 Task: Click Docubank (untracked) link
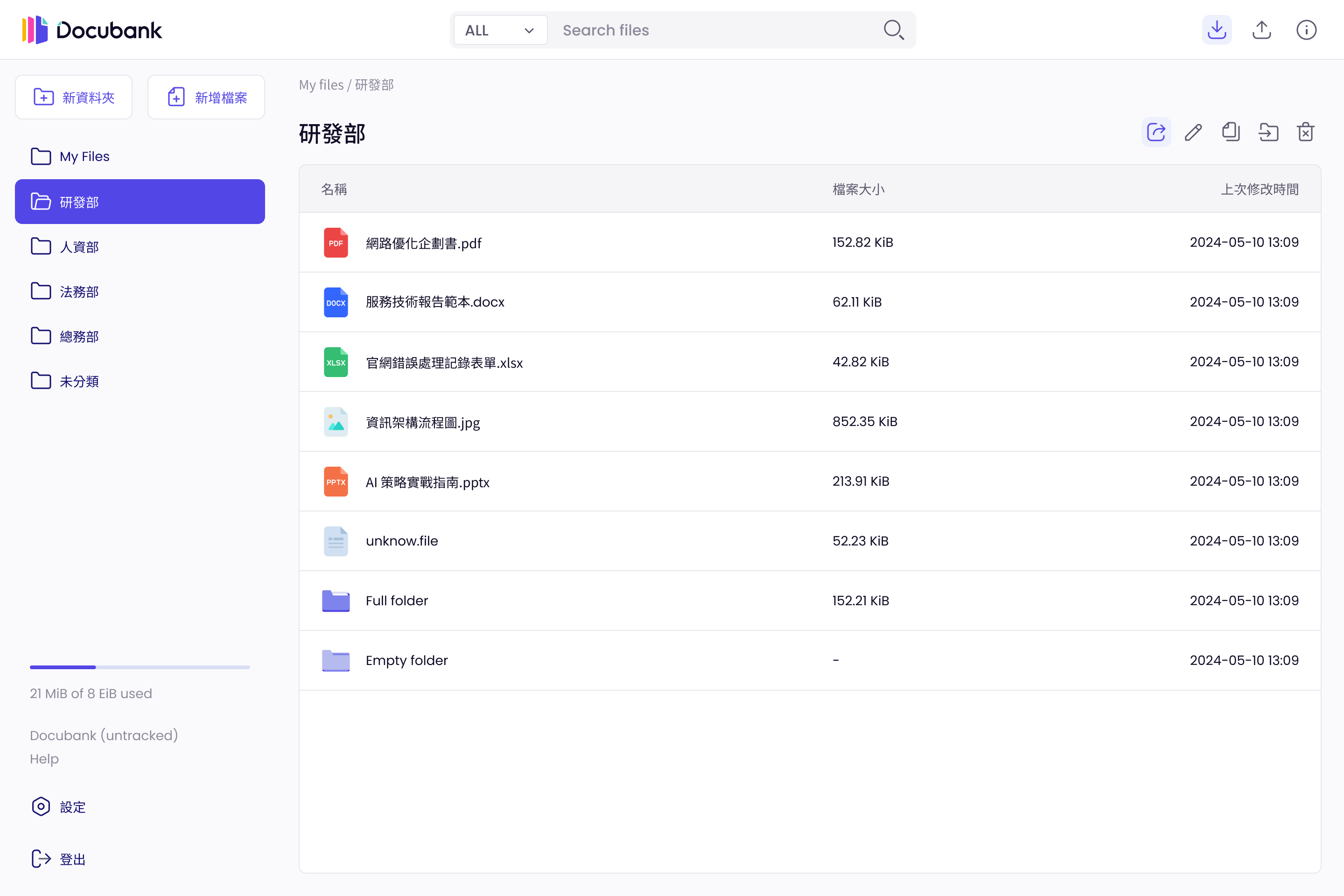[x=104, y=735]
